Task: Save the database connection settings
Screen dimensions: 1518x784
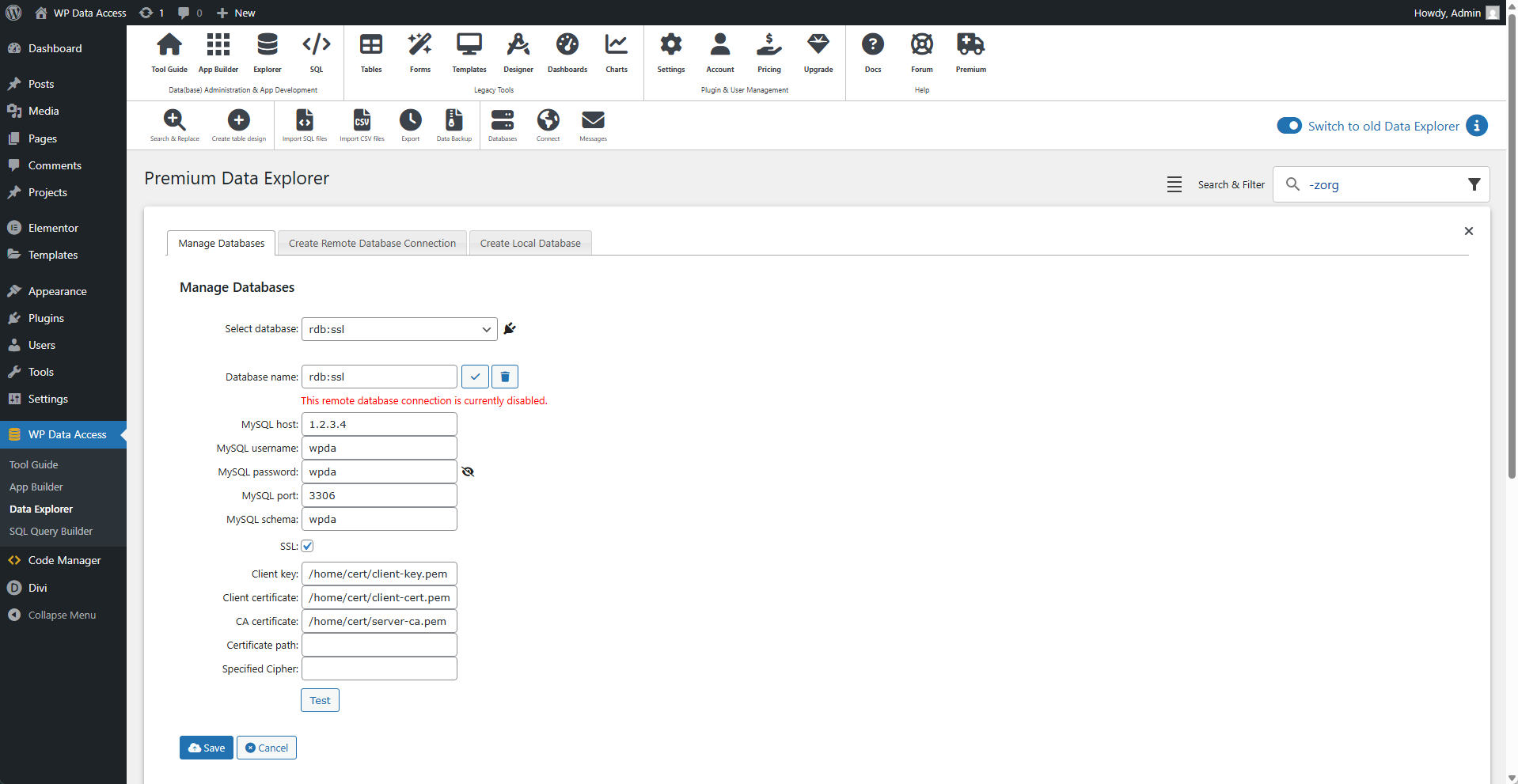Action: [206, 748]
